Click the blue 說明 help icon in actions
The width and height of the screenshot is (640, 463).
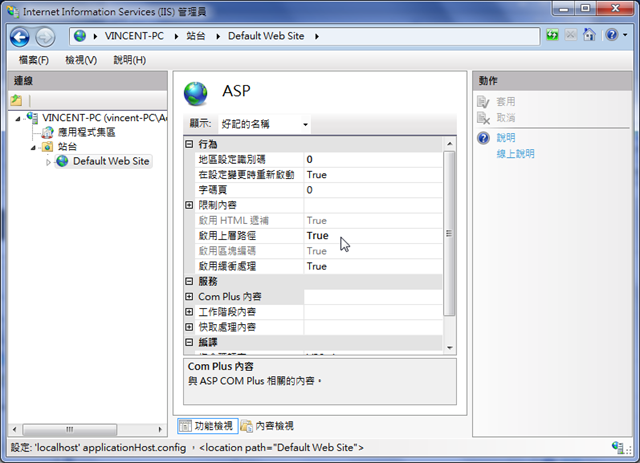483,138
